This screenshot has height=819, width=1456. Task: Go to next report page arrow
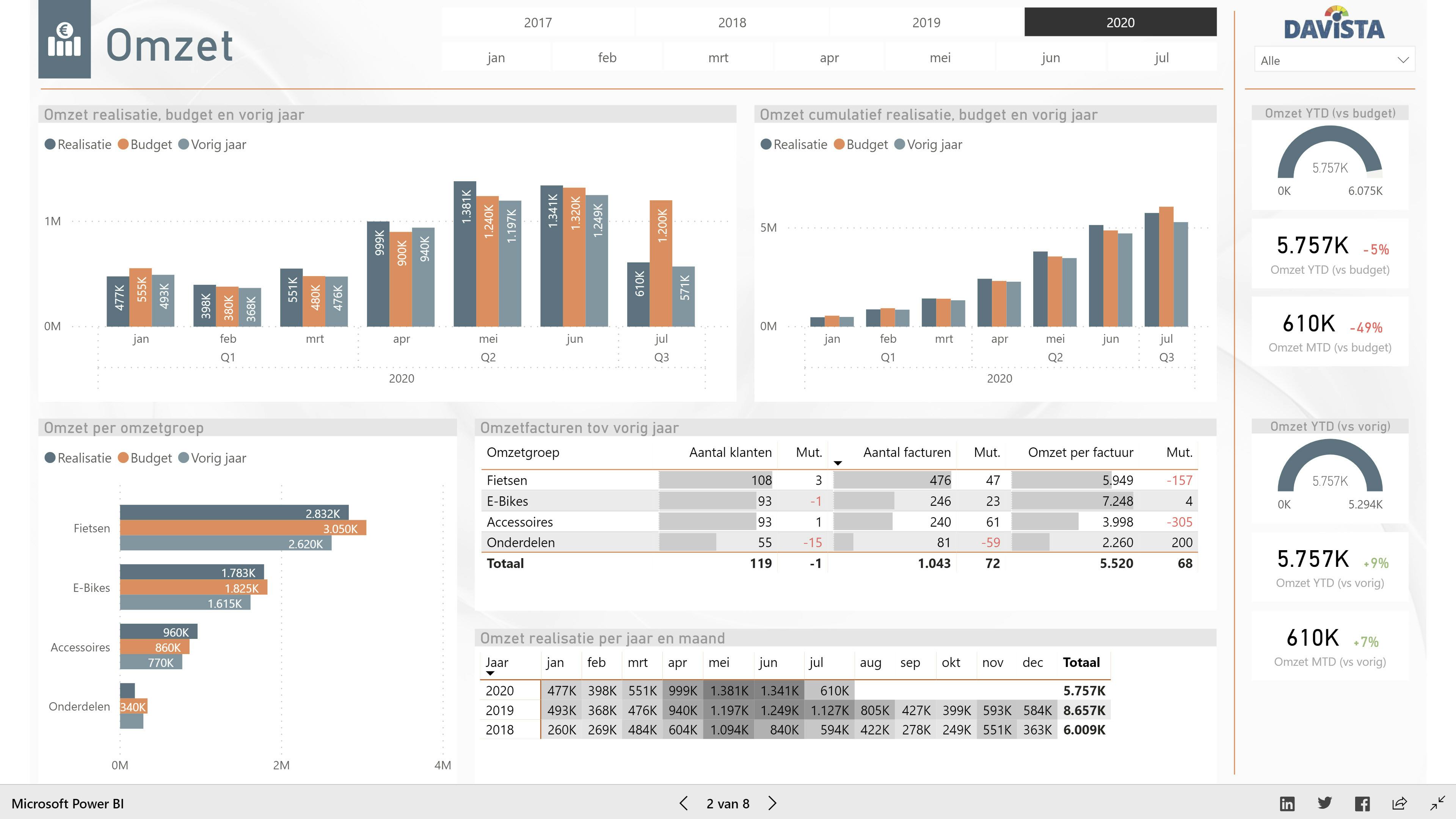(773, 803)
